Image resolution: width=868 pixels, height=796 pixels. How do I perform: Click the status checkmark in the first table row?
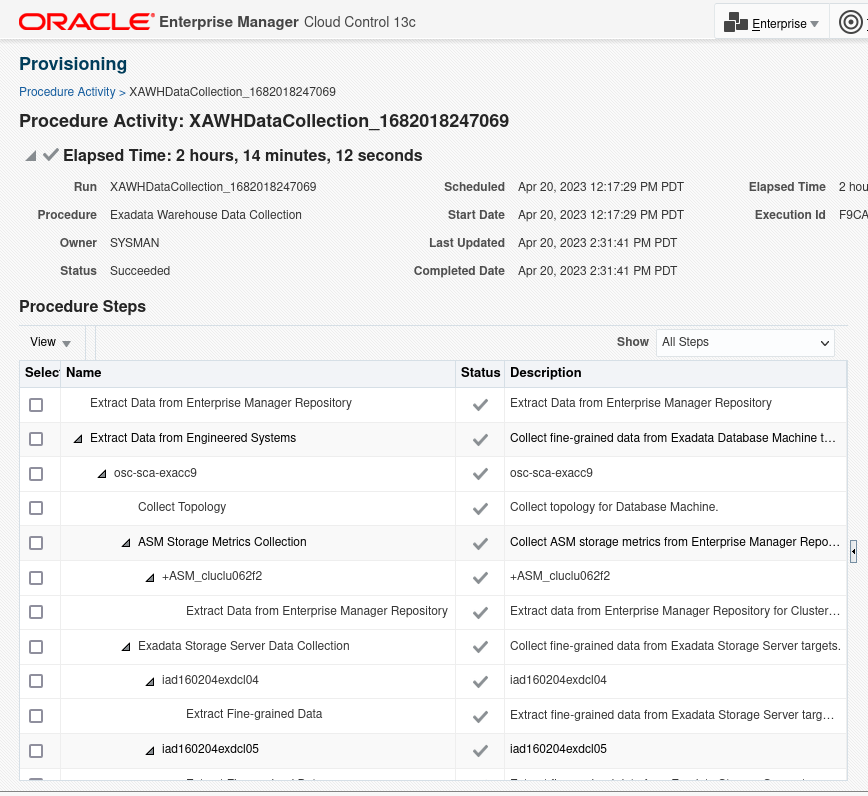click(x=480, y=405)
